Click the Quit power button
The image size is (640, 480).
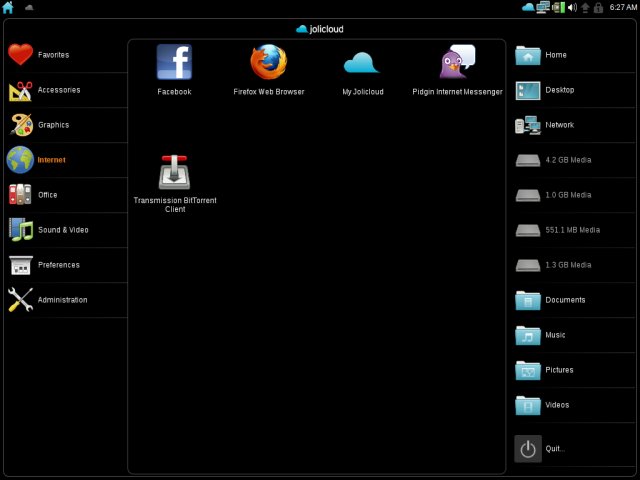(528, 449)
